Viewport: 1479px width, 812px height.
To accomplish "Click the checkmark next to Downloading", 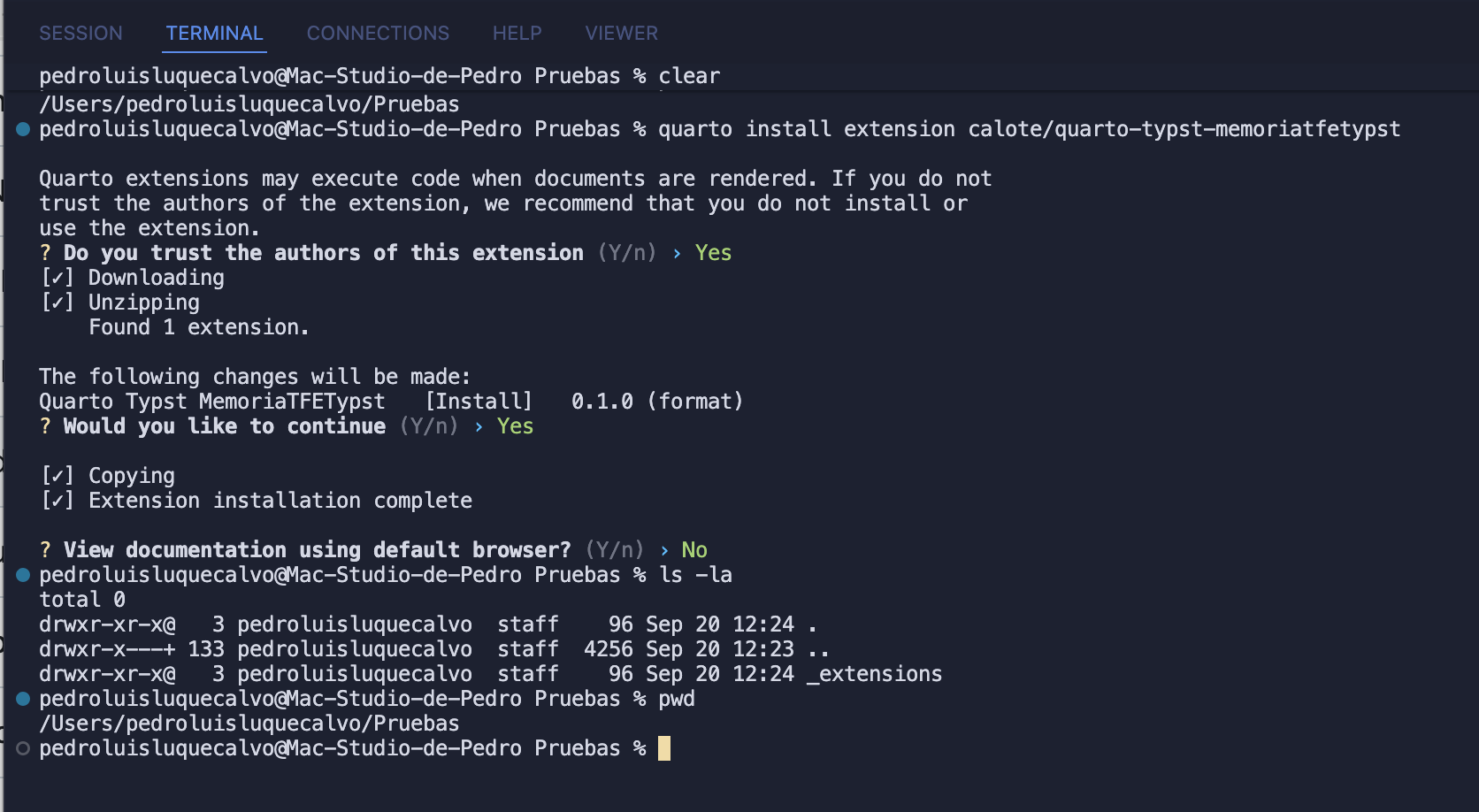I will pyautogui.click(x=57, y=278).
